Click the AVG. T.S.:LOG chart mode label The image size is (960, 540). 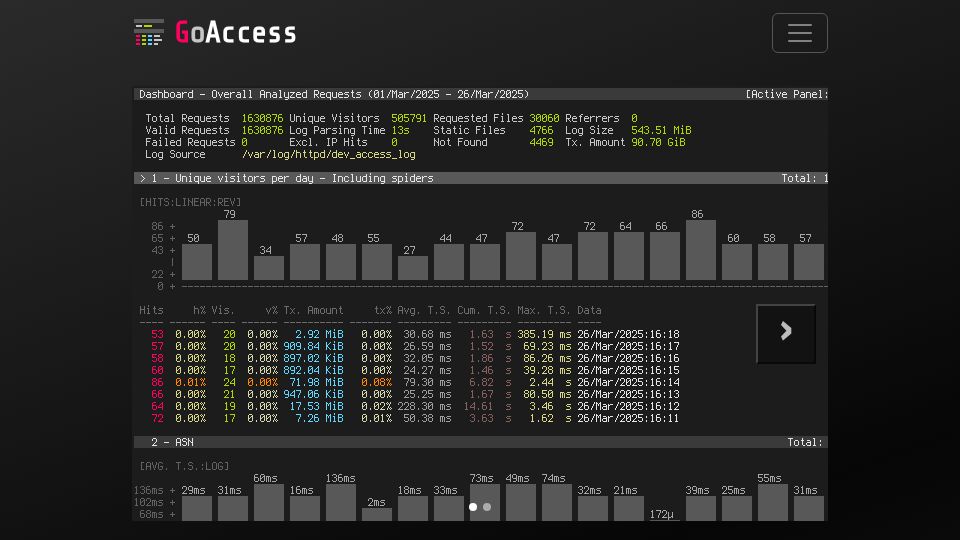(x=184, y=466)
